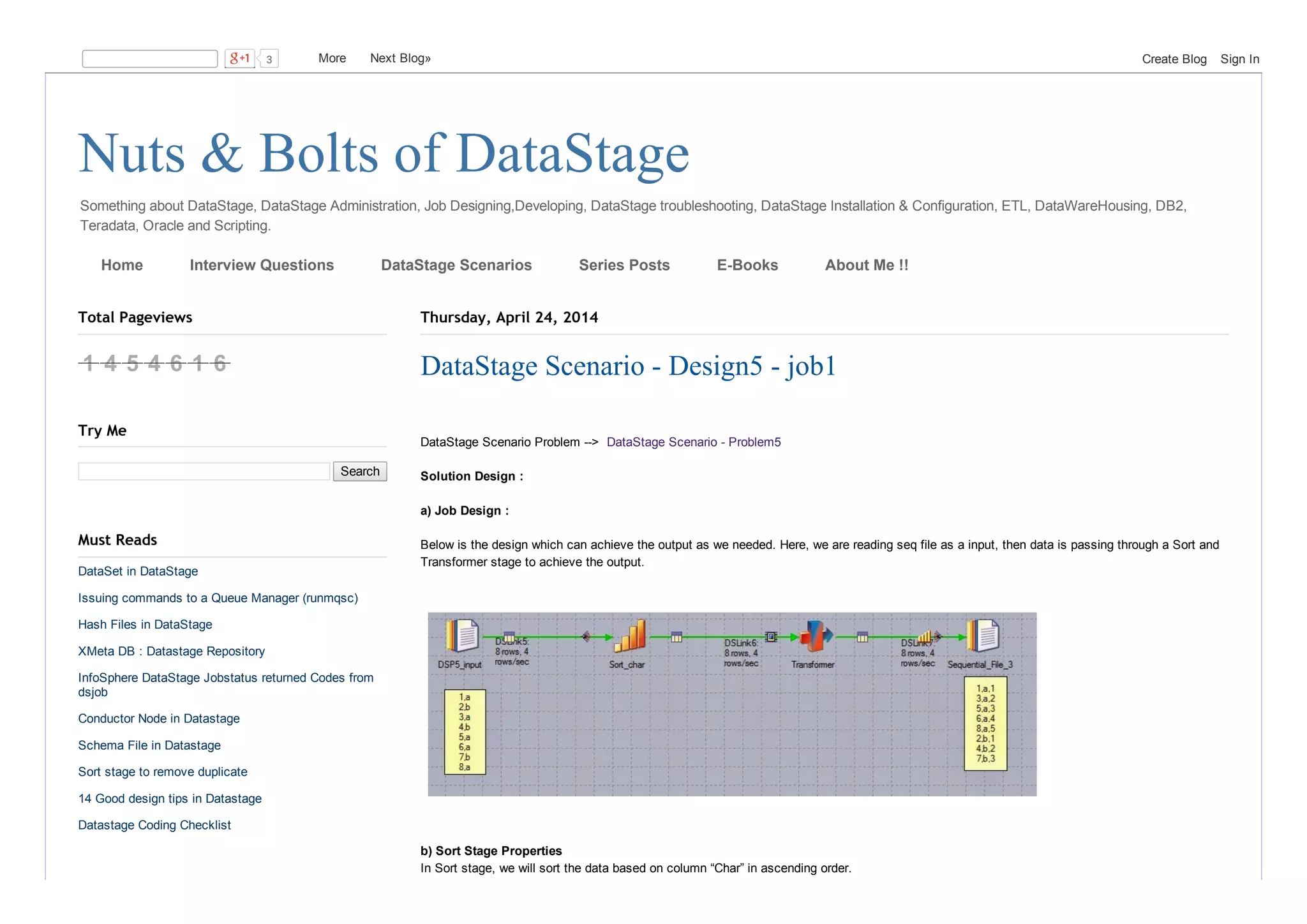Click the Try Me search input field

204,472
